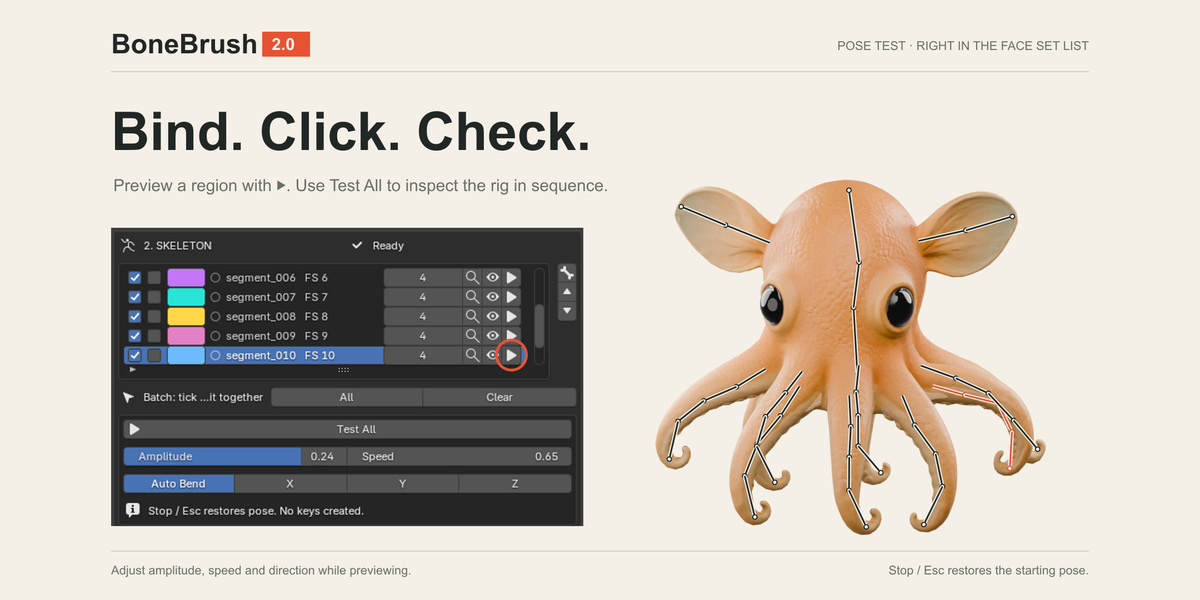The height and width of the screenshot is (600, 1200).
Task: Tick the grey batch box for segment_006
Action: coord(154,277)
